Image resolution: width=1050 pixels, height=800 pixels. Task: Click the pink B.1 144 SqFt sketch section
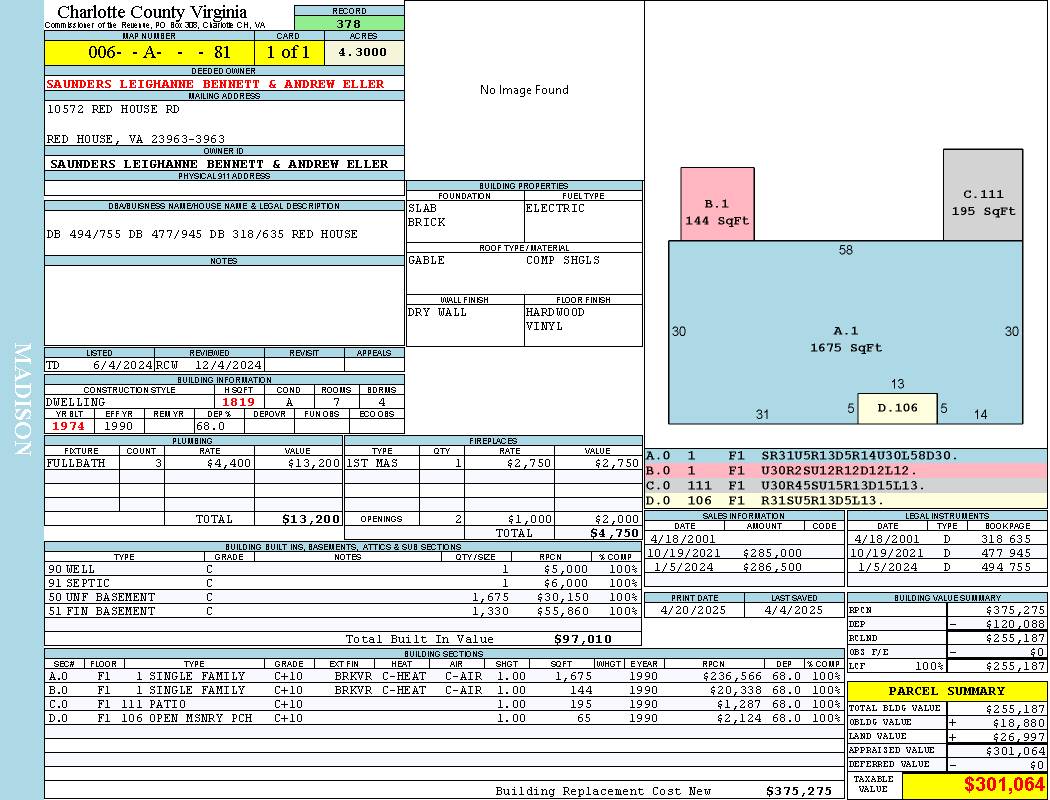717,204
